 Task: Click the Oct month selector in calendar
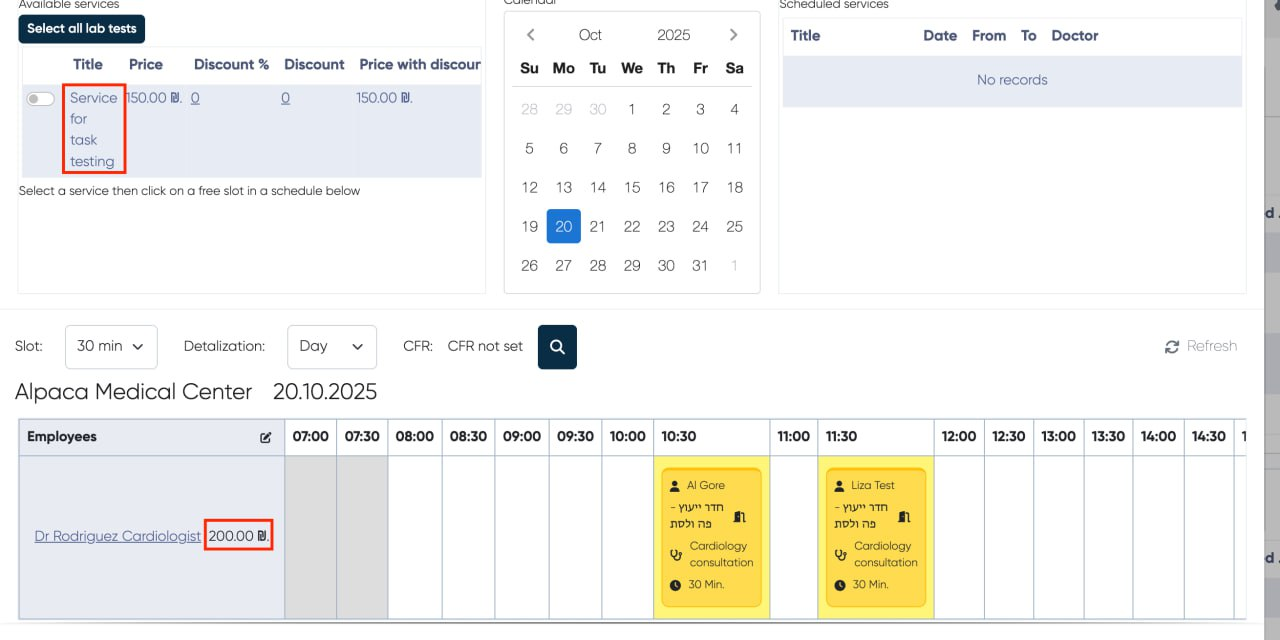pyautogui.click(x=590, y=35)
